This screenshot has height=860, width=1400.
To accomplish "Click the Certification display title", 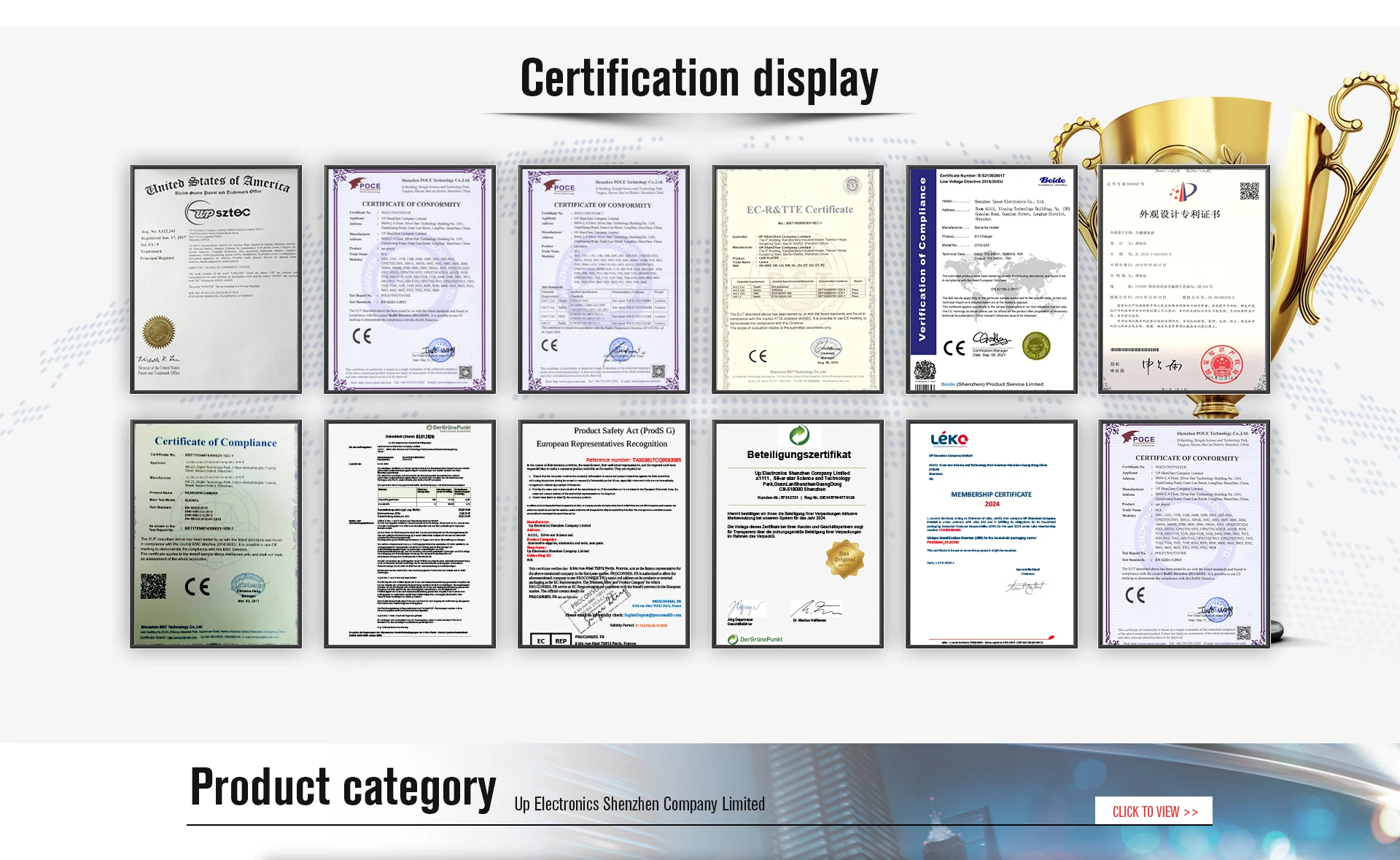I will point(699,79).
